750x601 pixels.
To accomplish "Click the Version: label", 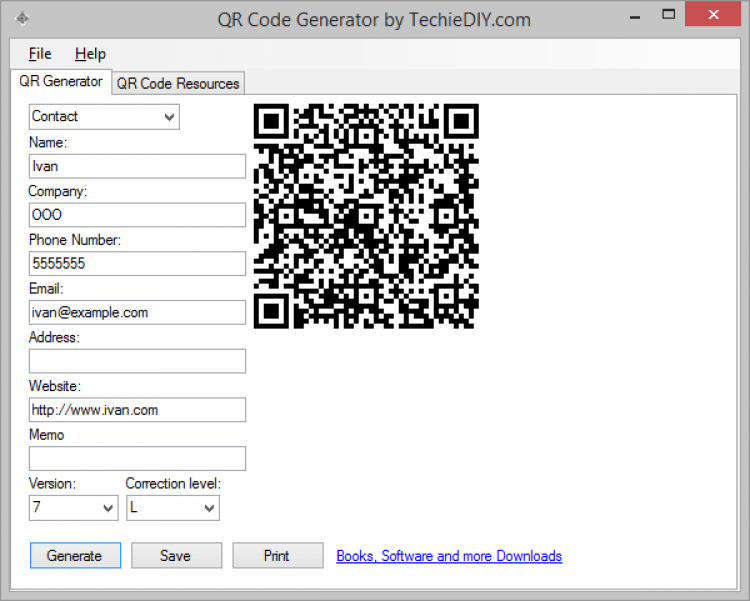I will [x=52, y=484].
